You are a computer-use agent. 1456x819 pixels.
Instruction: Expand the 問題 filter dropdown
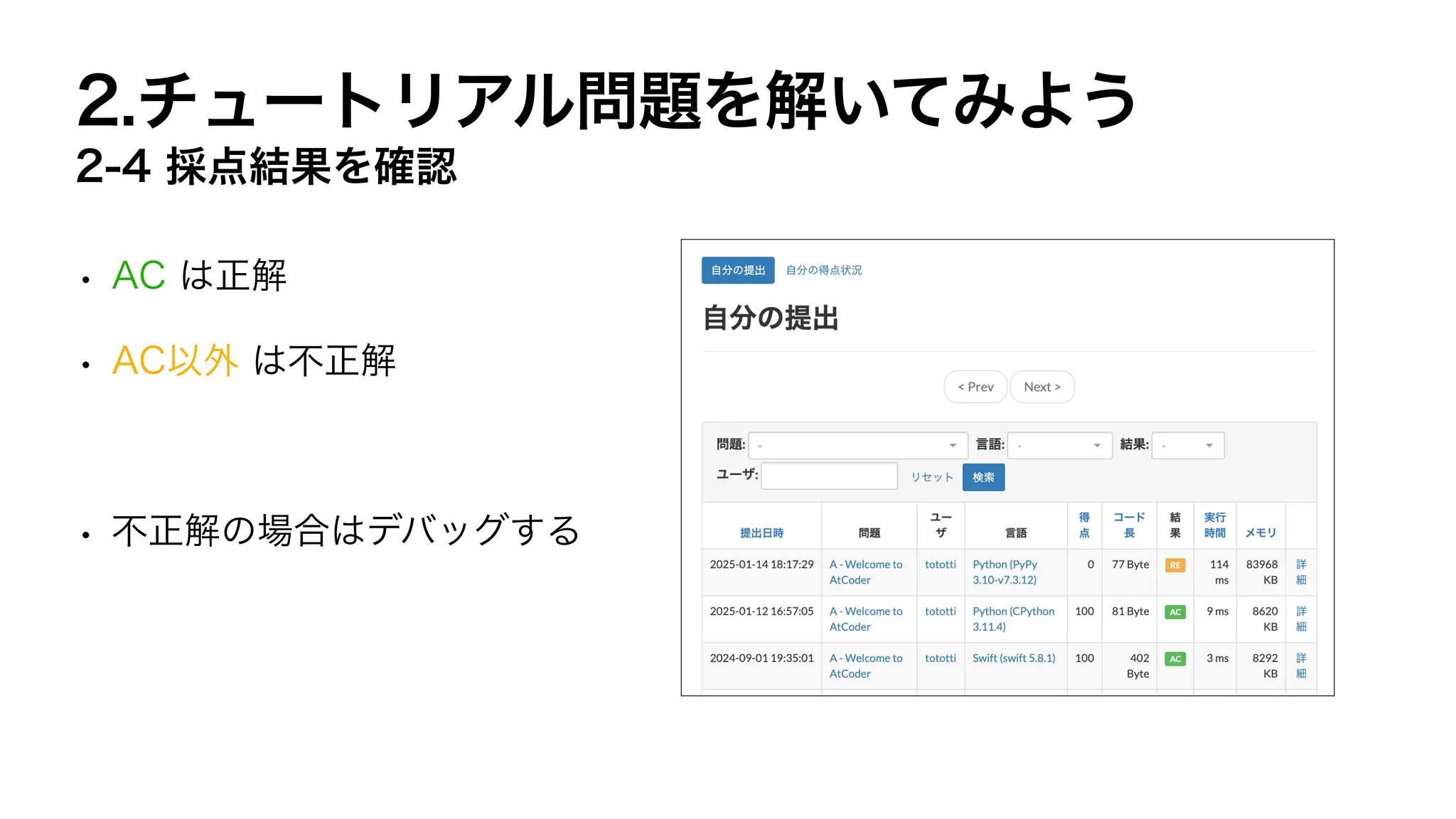point(857,445)
